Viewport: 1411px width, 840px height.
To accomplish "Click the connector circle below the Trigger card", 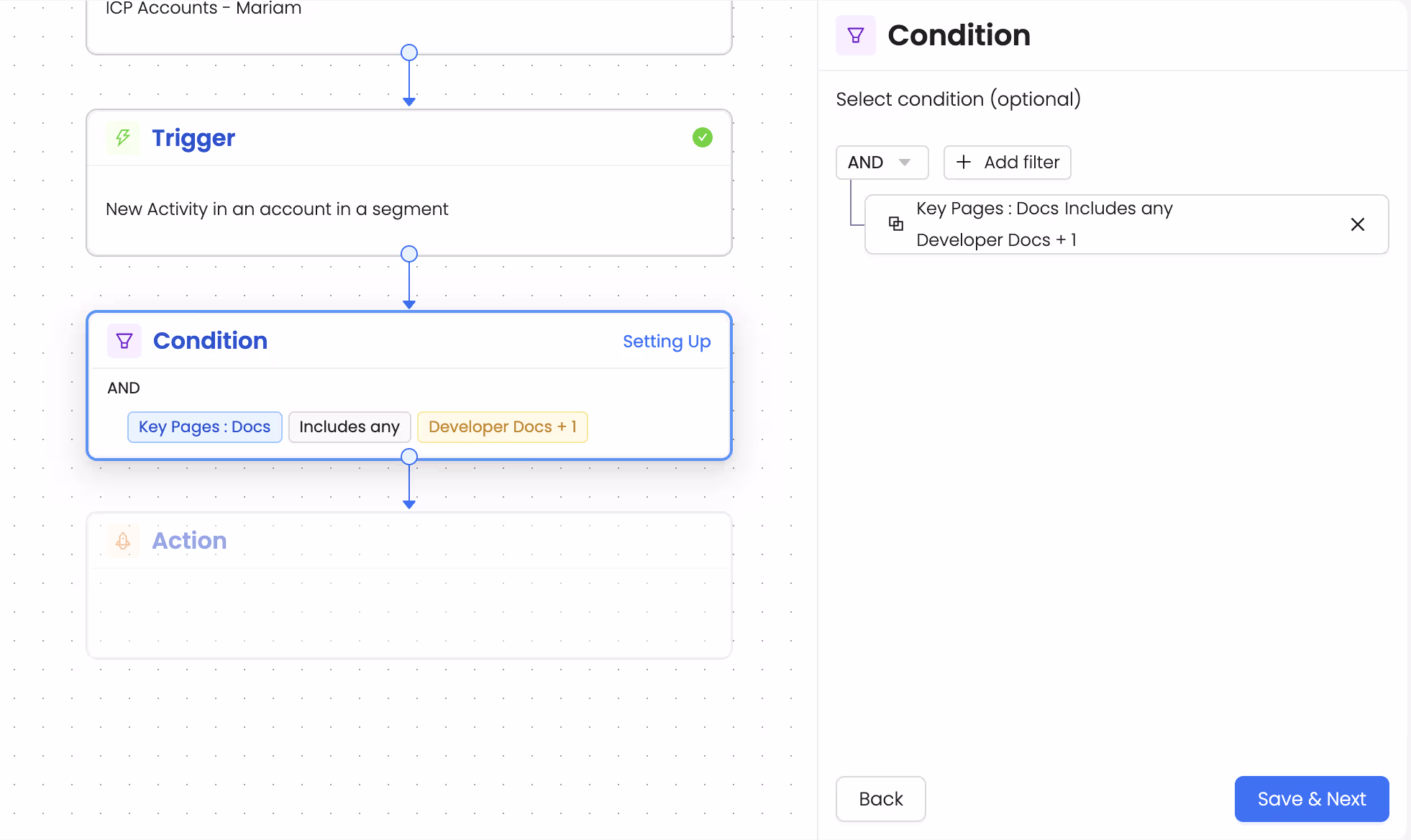I will coord(409,254).
